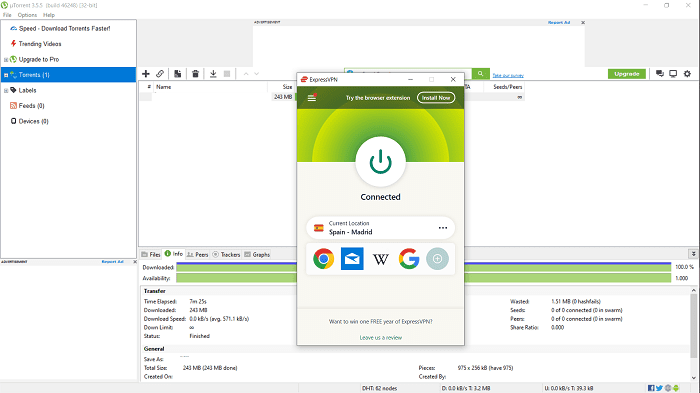Click the Take our survey link
700x393 pixels.
tap(508, 75)
